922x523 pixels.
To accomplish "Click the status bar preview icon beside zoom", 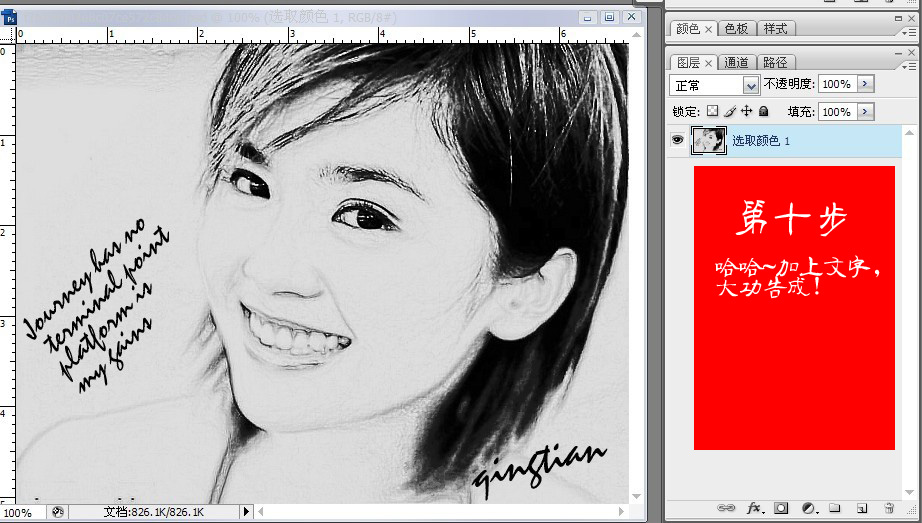I will pos(58,512).
